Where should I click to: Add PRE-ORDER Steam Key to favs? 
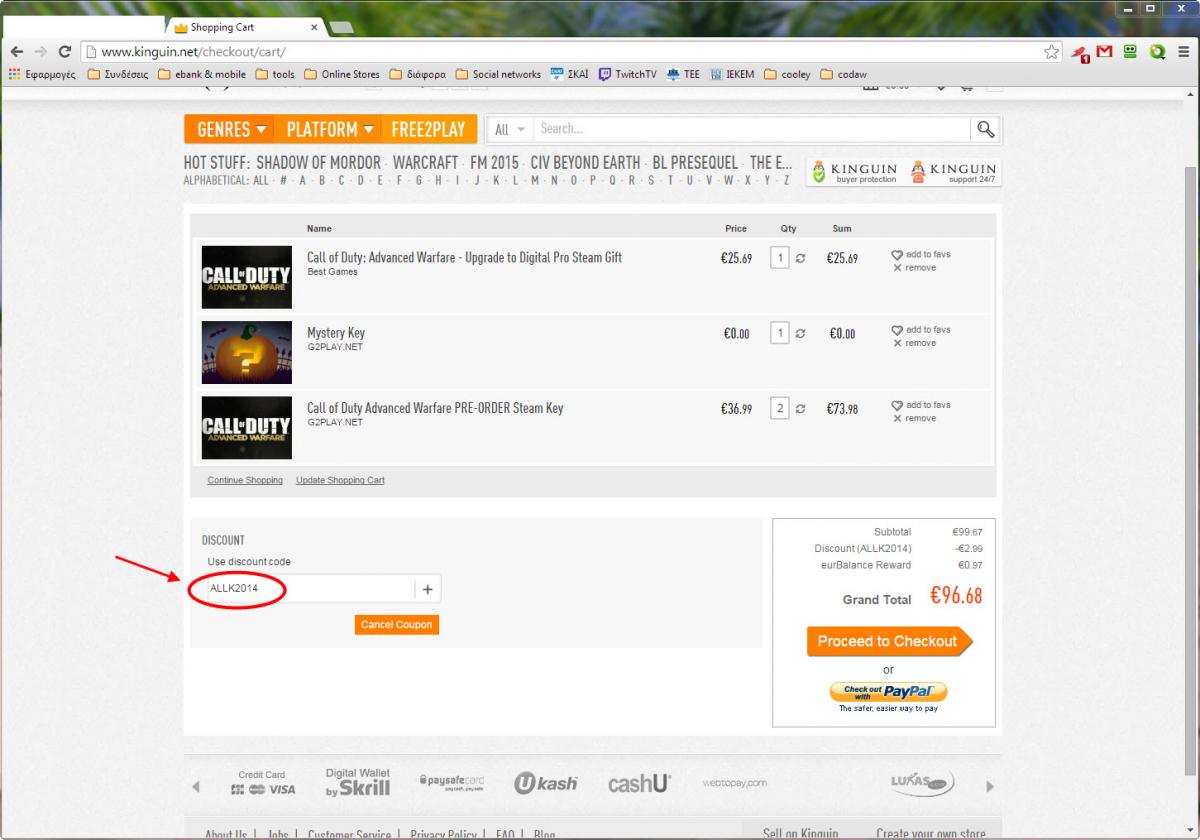click(921, 405)
